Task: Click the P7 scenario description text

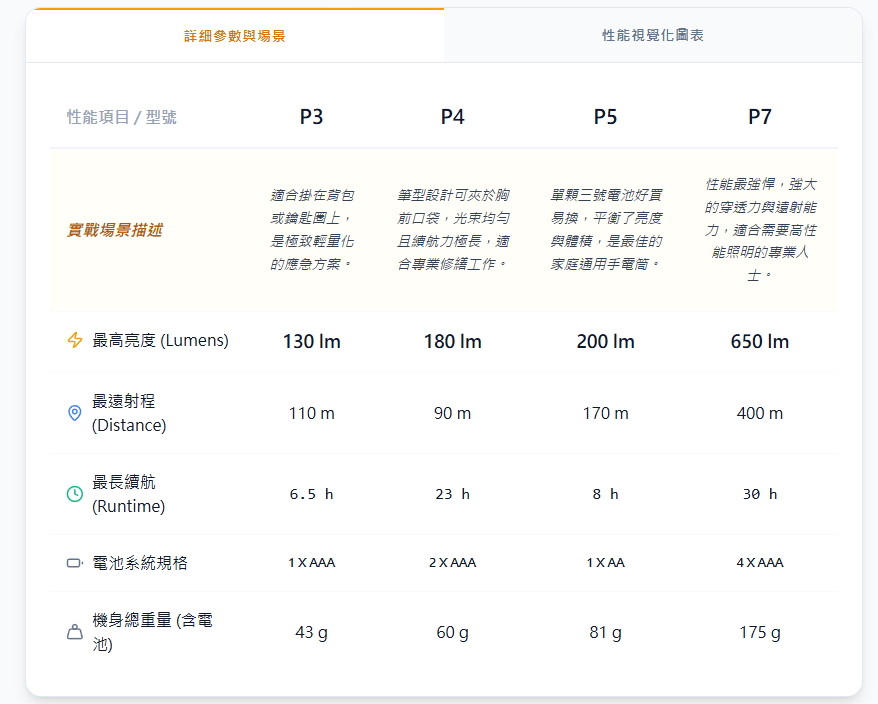Action: pyautogui.click(x=760, y=229)
